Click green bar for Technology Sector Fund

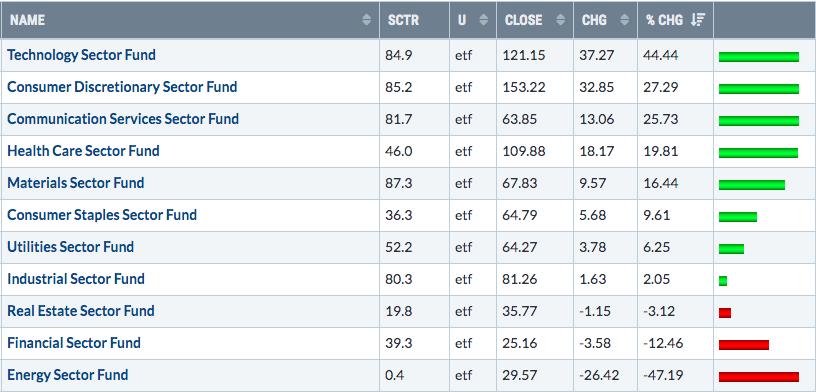coord(759,57)
